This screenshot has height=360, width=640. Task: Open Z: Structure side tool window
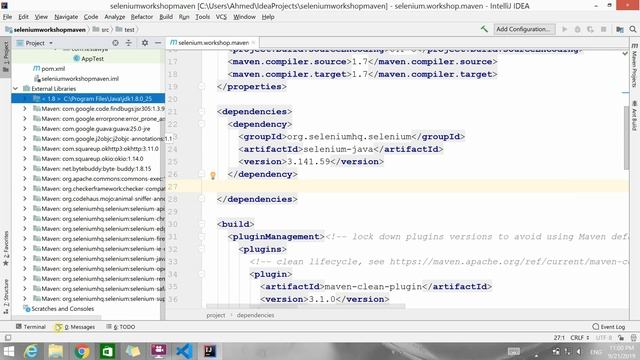click(x=6, y=295)
